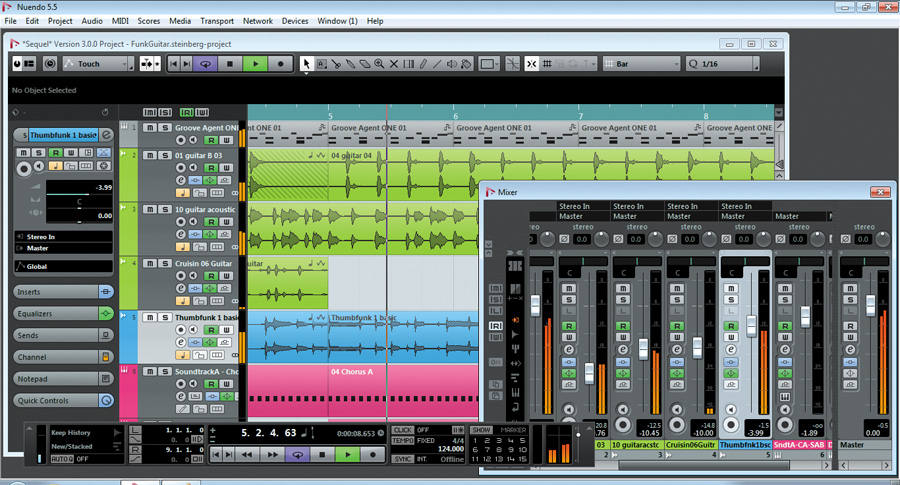Toggle the TEMPO track button
The width and height of the screenshot is (900, 485).
click(402, 441)
